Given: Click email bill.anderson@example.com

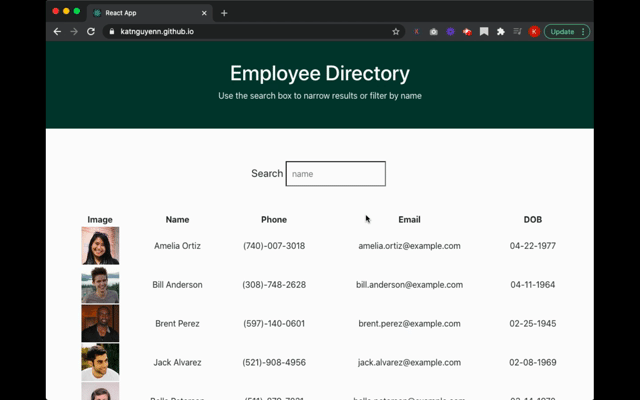Looking at the screenshot, I should click(x=409, y=284).
